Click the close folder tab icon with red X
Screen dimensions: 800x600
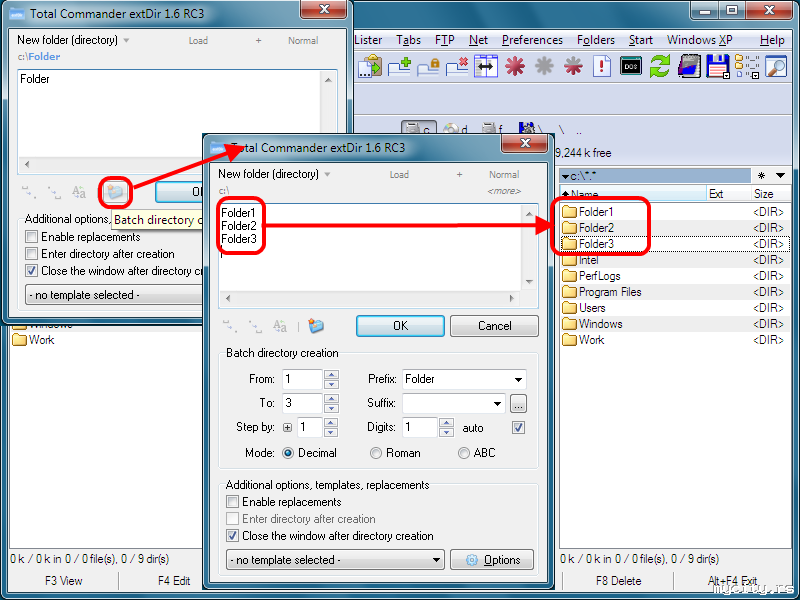(457, 66)
